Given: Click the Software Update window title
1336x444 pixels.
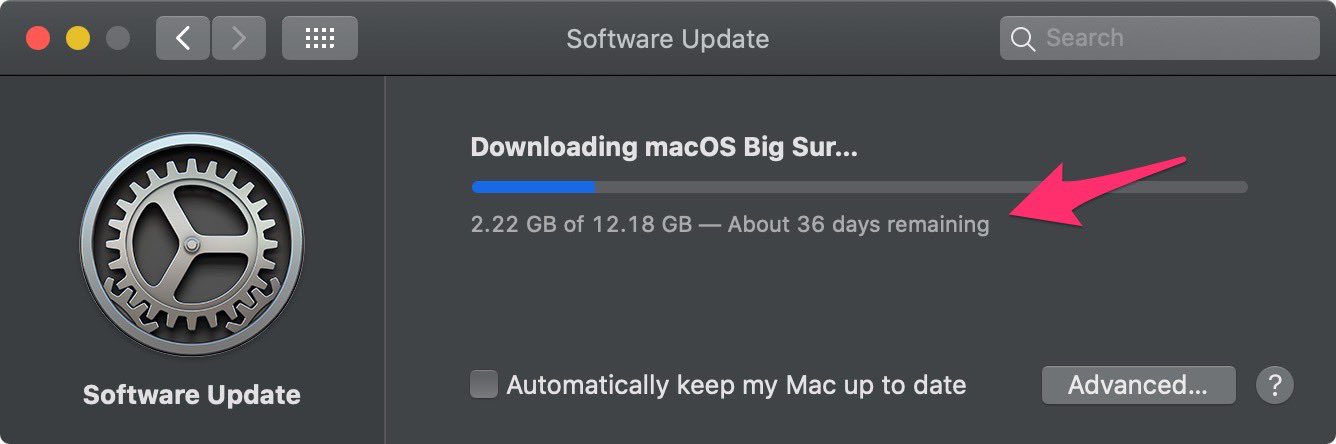Looking at the screenshot, I should coord(667,39).
